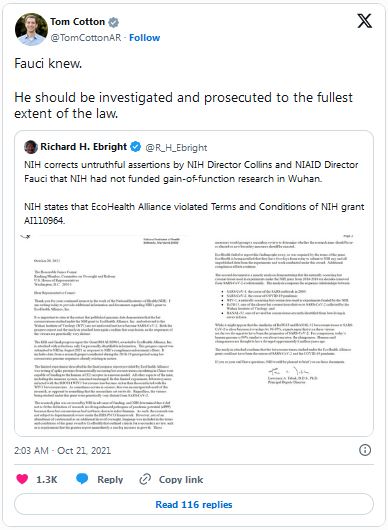Like the tweet with heart icon
The image size is (388, 530).
[22, 479]
